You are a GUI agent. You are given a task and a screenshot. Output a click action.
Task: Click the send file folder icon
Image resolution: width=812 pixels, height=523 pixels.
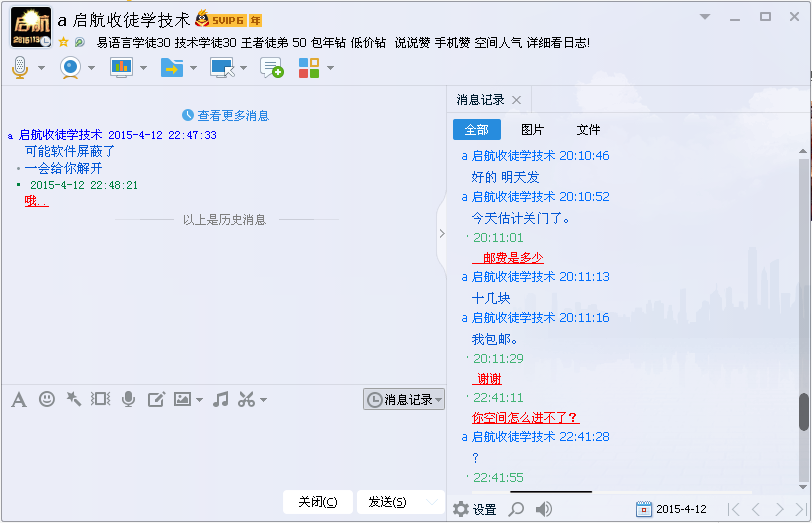tap(172, 67)
